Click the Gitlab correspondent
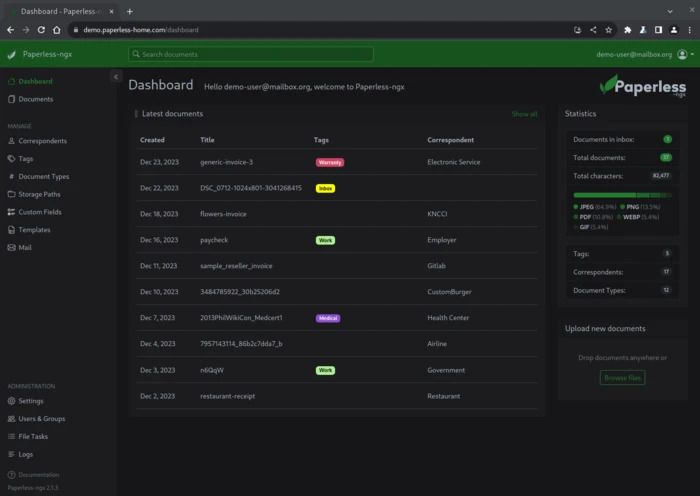This screenshot has width=700, height=496. tap(436, 266)
